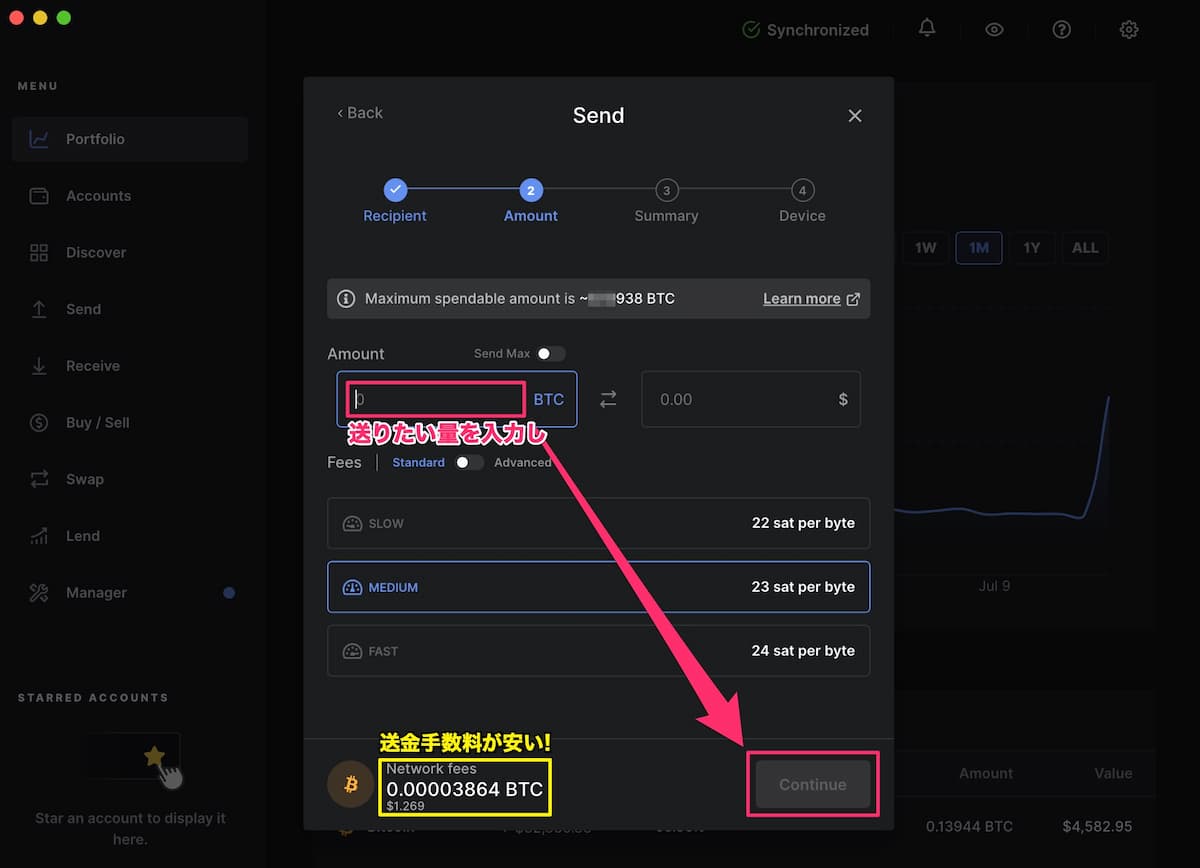The height and width of the screenshot is (868, 1200).
Task: Switch the chart range to 1Y
Action: [x=1033, y=247]
